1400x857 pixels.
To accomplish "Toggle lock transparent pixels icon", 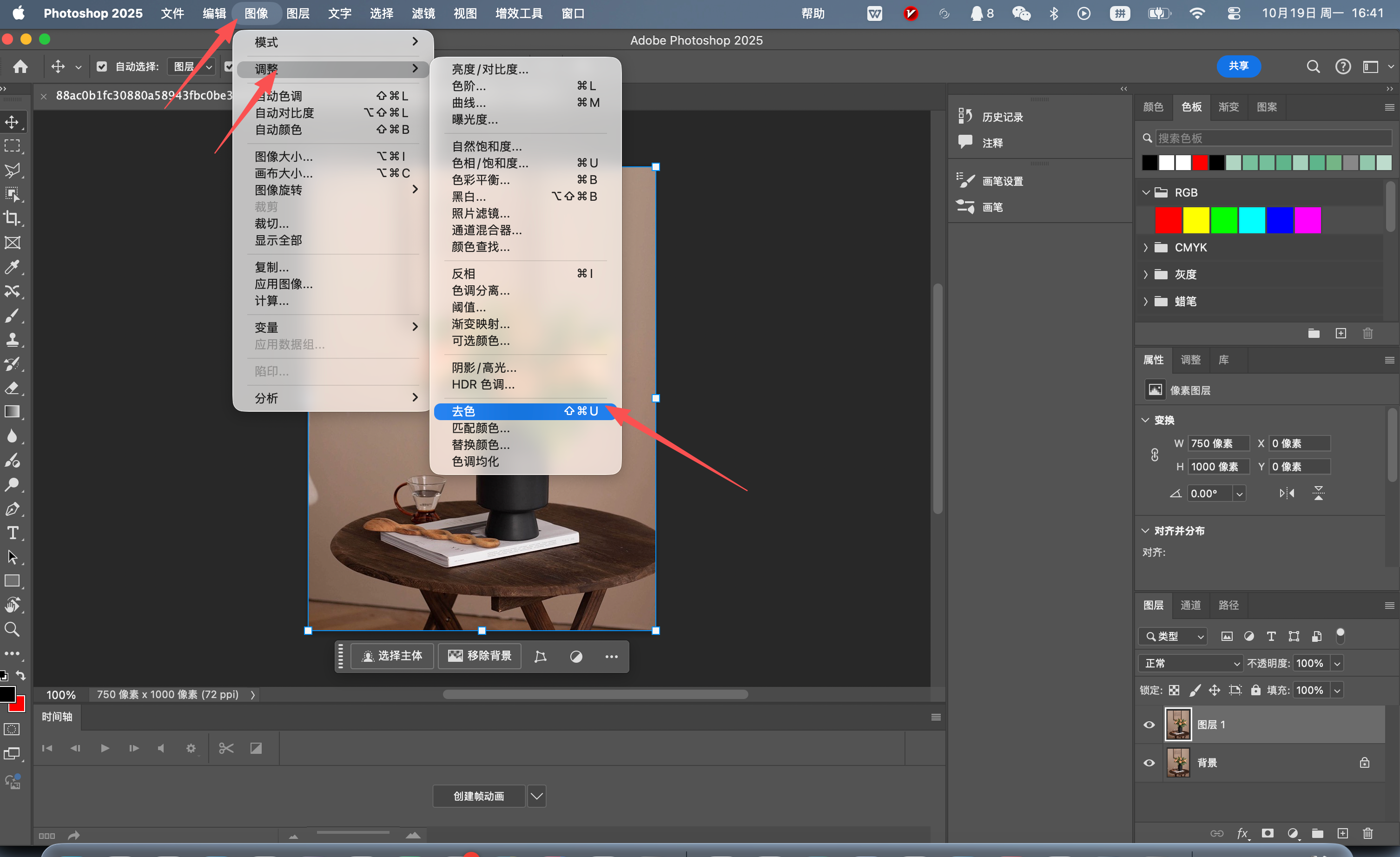I will [1174, 690].
